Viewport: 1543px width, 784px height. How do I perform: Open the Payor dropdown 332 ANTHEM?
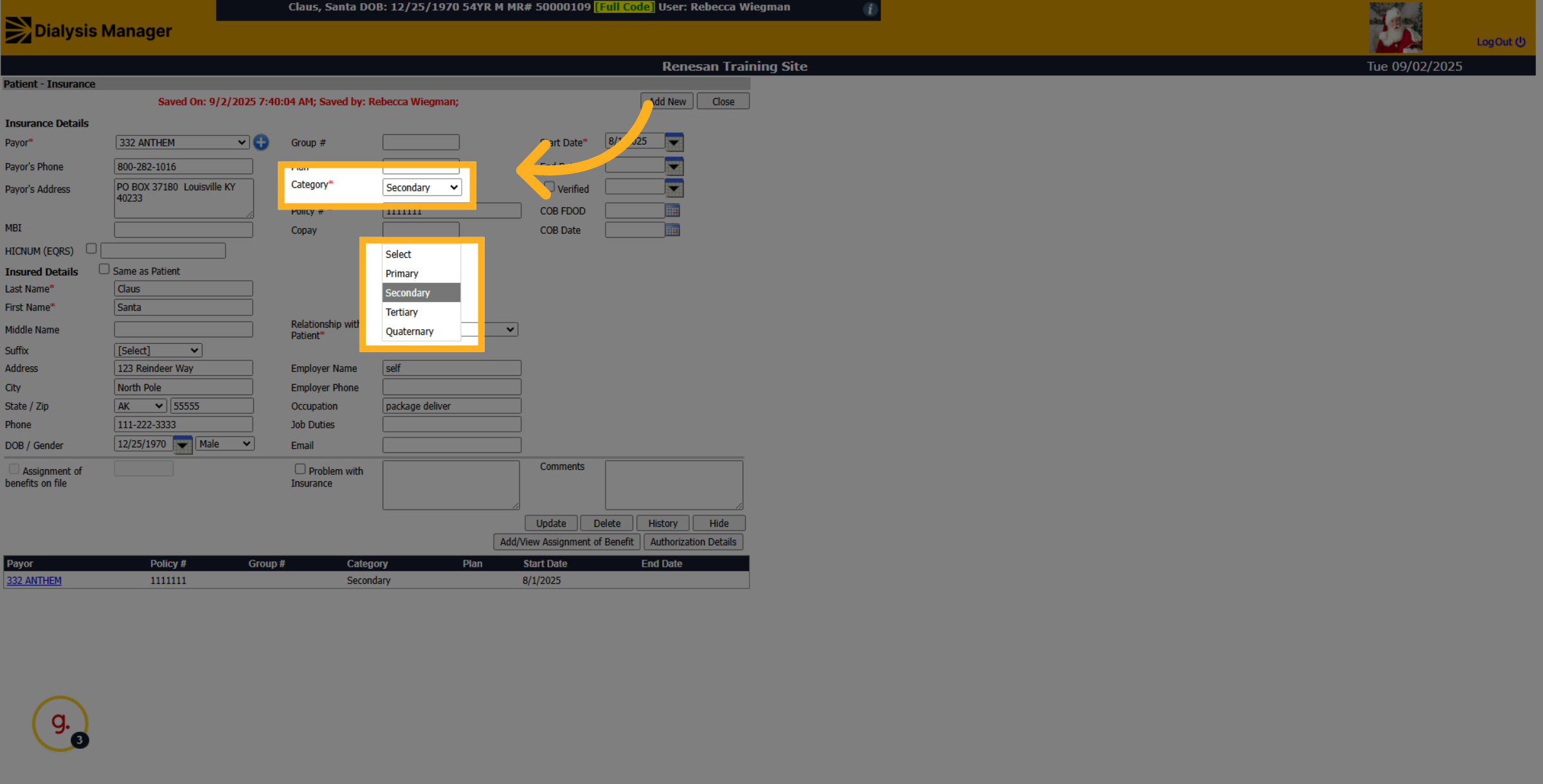point(183,142)
